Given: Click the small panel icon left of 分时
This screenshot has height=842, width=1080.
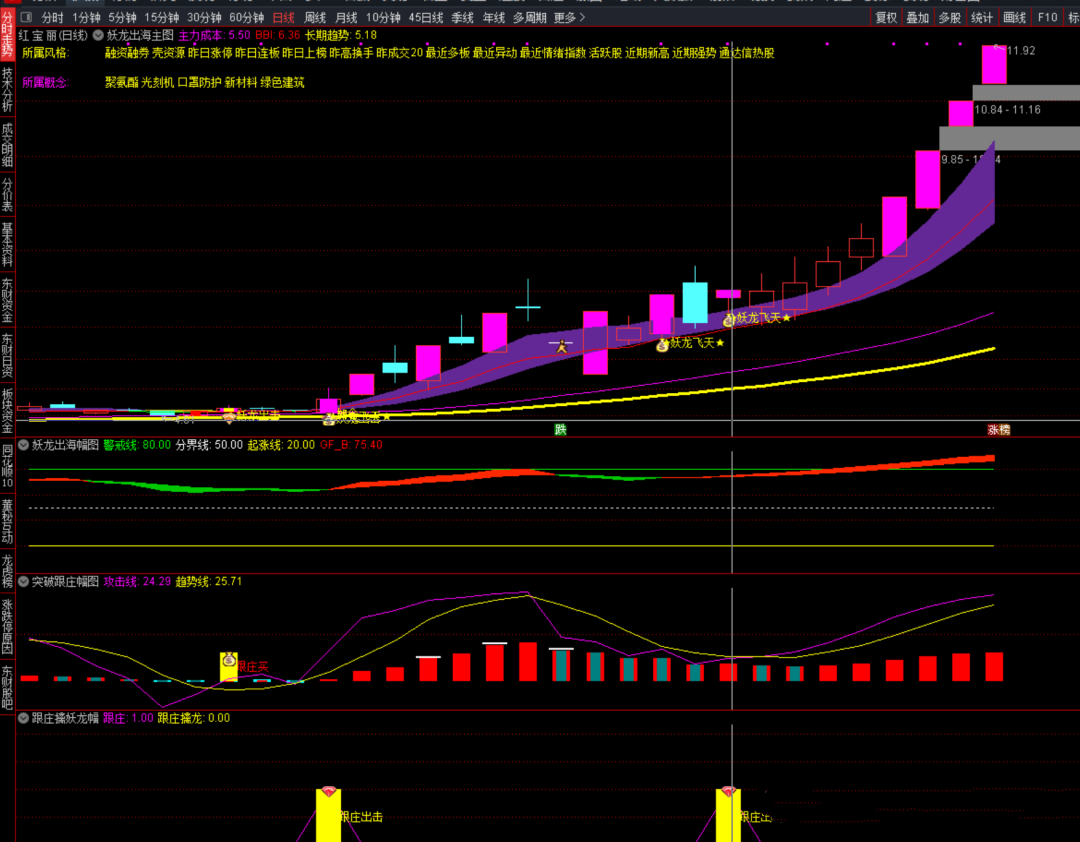Looking at the screenshot, I should coord(25,17).
